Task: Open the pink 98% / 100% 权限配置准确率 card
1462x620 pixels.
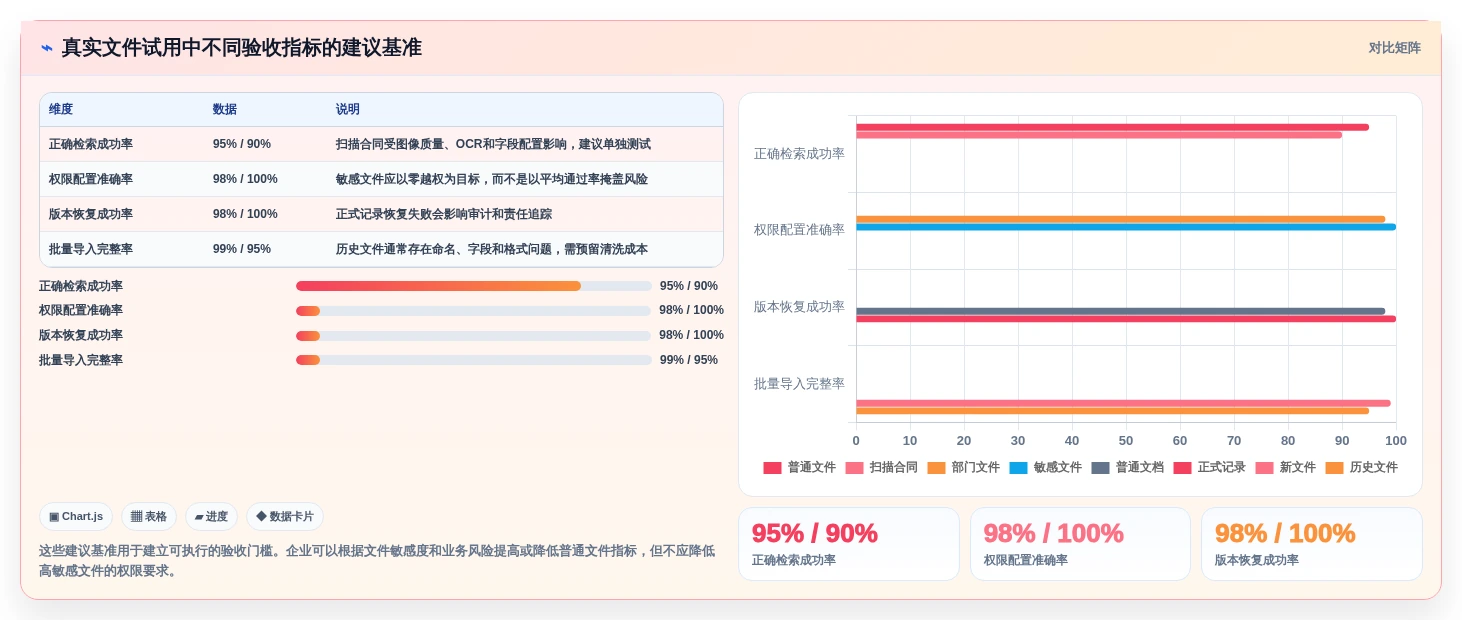Action: pyautogui.click(x=1080, y=544)
